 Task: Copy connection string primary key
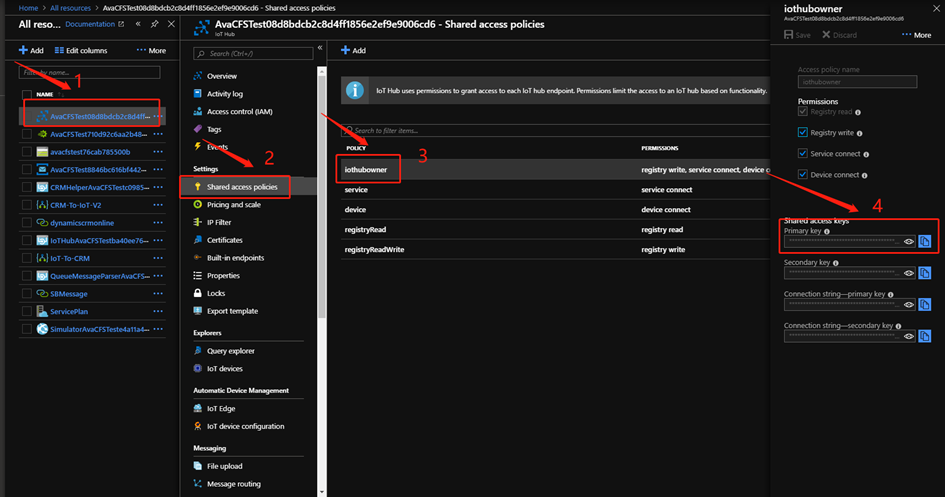(x=925, y=304)
